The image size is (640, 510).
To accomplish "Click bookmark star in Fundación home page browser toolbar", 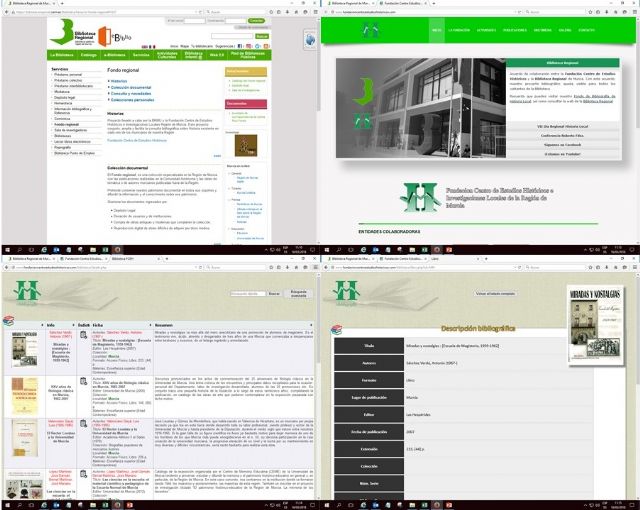I will click(590, 12).
